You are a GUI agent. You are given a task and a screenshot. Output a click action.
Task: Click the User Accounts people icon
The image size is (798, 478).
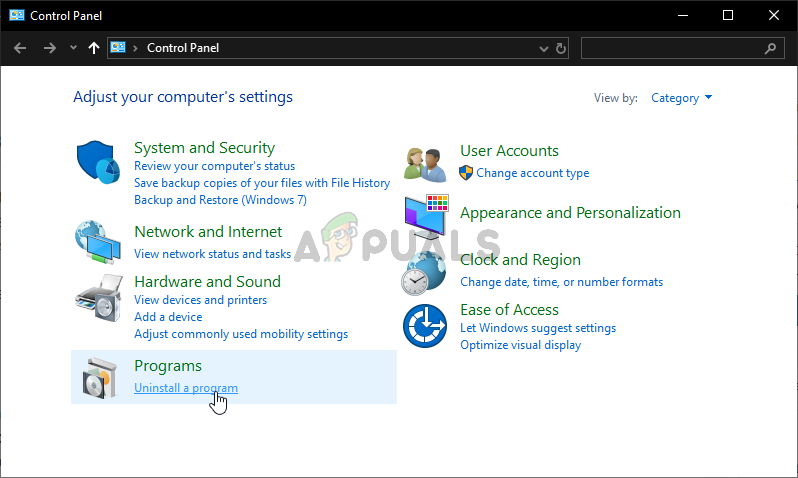point(425,162)
